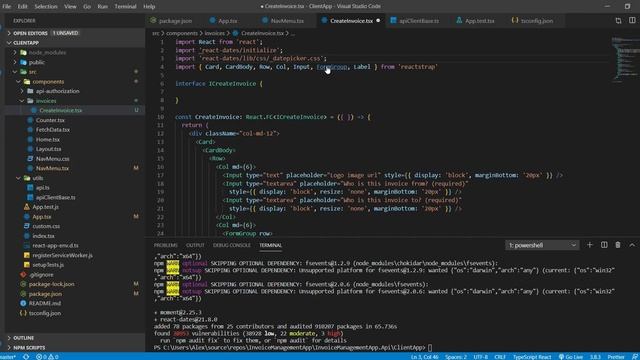Viewport: 640px width, 360px height.
Task: Open registerServiceWorker.js file
Action: tap(62, 255)
